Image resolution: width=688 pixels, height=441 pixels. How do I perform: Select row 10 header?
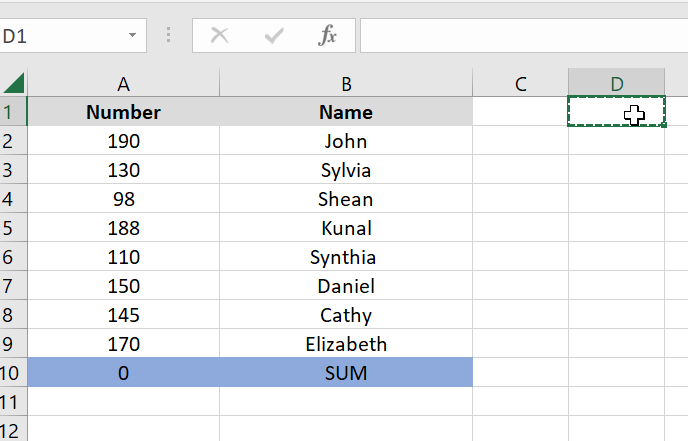(x=13, y=374)
